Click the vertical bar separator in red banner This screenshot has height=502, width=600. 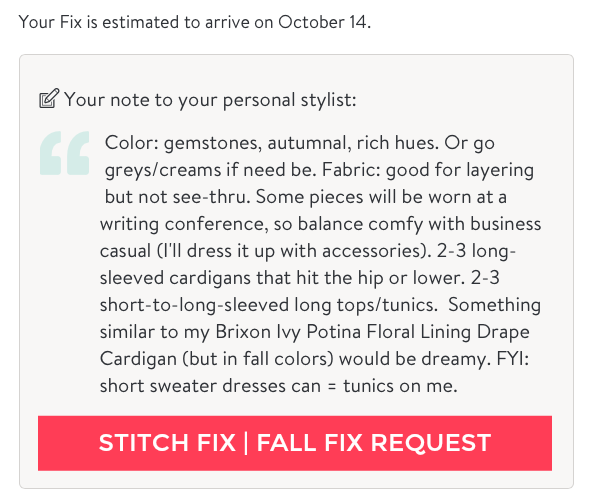pos(246,443)
